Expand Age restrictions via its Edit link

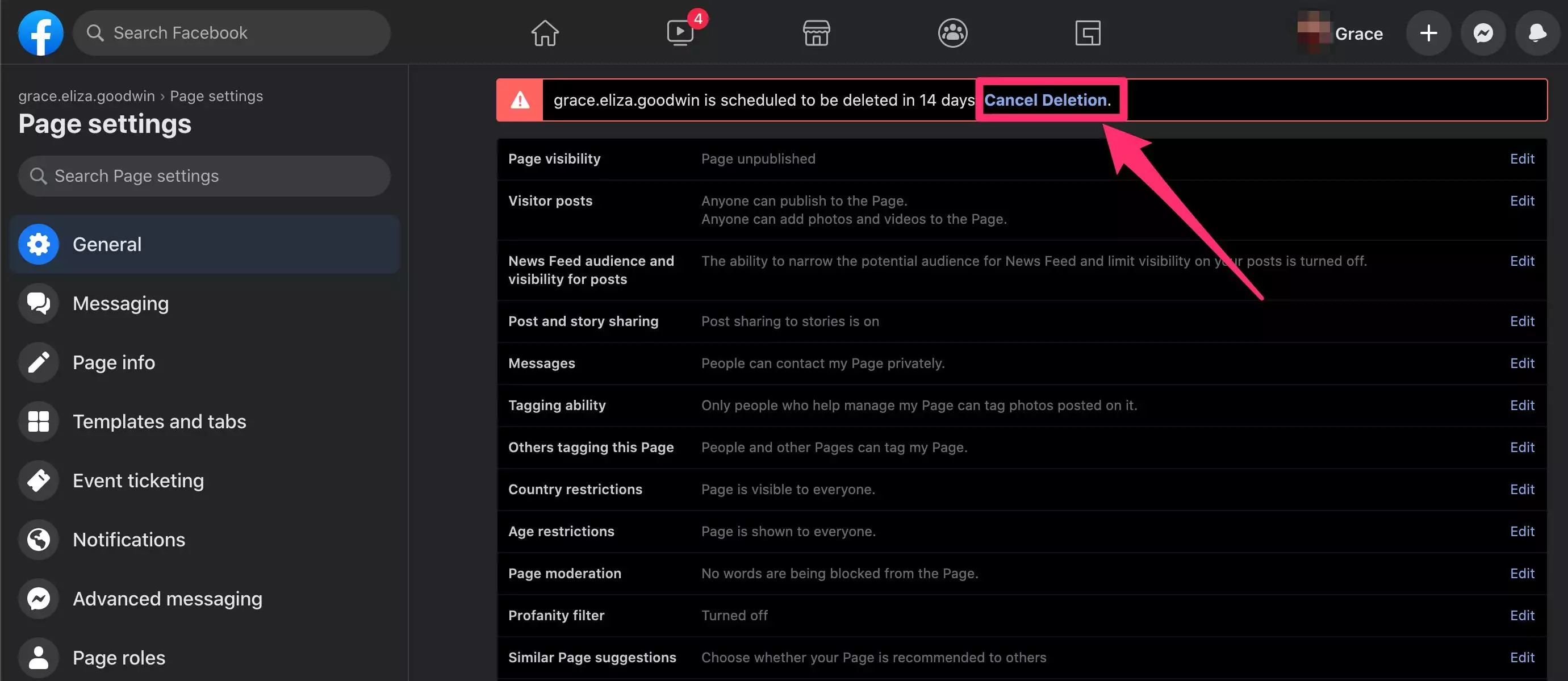click(x=1522, y=531)
